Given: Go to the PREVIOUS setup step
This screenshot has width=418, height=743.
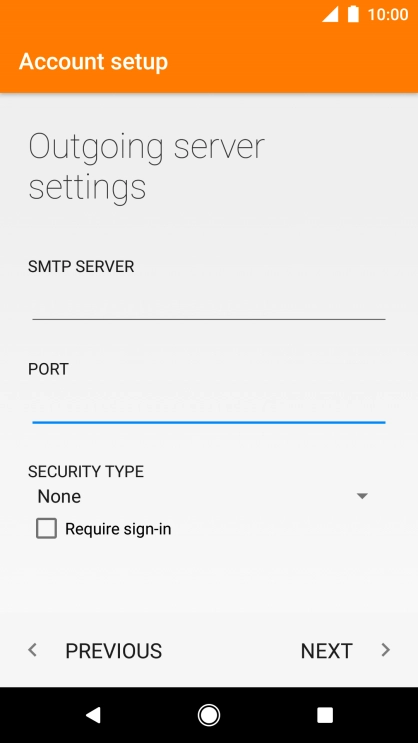Looking at the screenshot, I should (113, 651).
